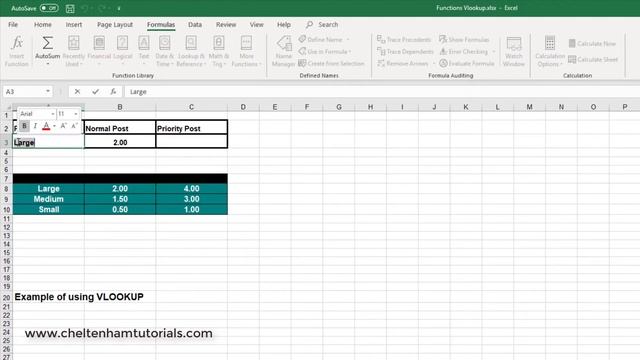Switch to the Review tab
The height and width of the screenshot is (360, 640).
tap(226, 24)
